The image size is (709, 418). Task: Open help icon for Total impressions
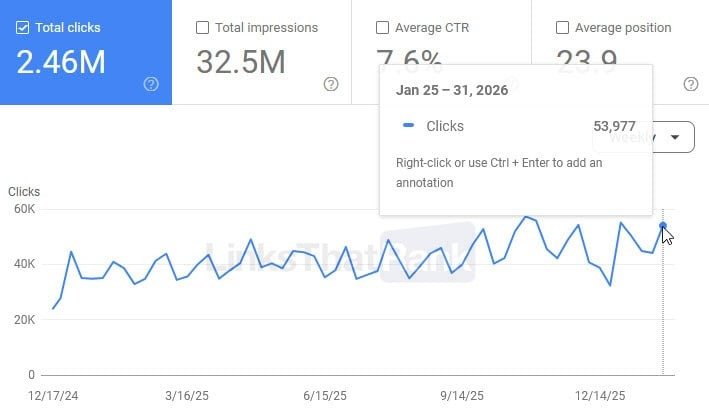pos(331,84)
